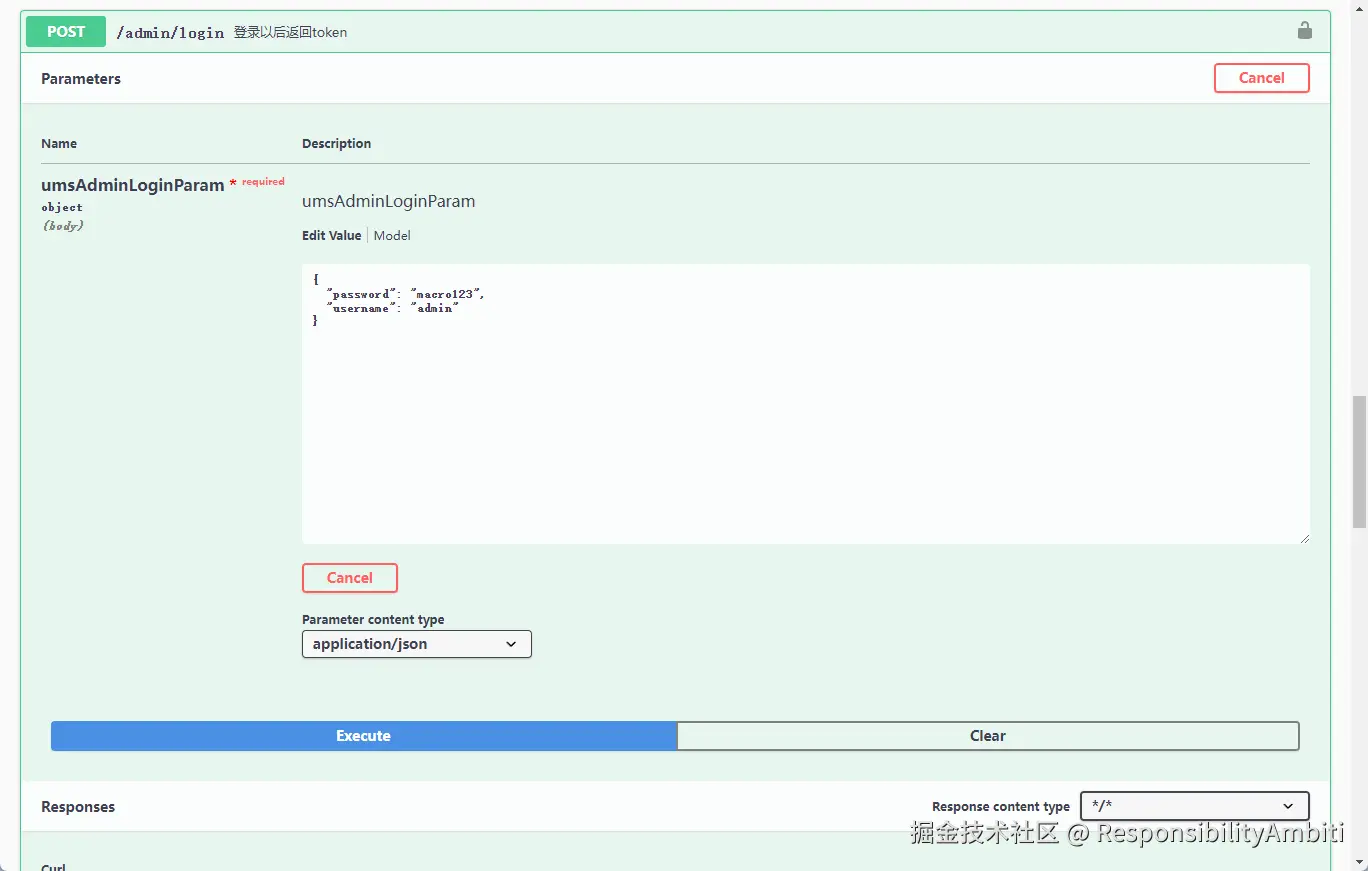Switch to the Model tab

pyautogui.click(x=392, y=236)
